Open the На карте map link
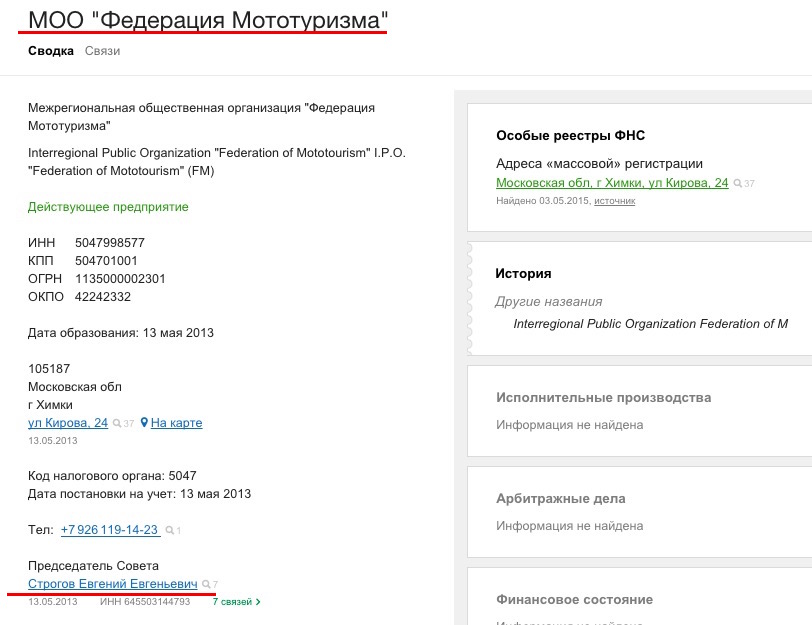This screenshot has height=625, width=812. pos(177,423)
